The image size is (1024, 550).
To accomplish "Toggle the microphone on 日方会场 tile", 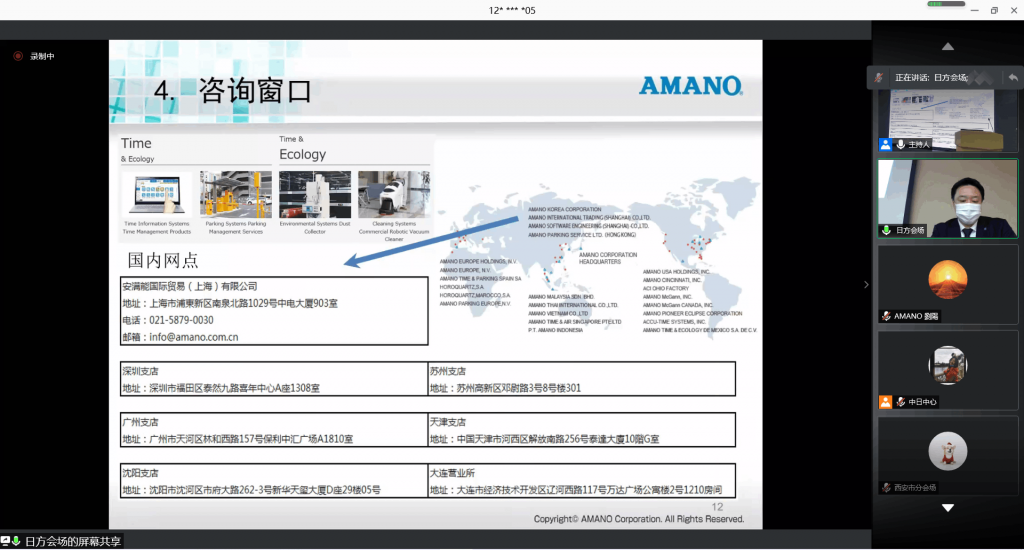I will click(x=885, y=230).
